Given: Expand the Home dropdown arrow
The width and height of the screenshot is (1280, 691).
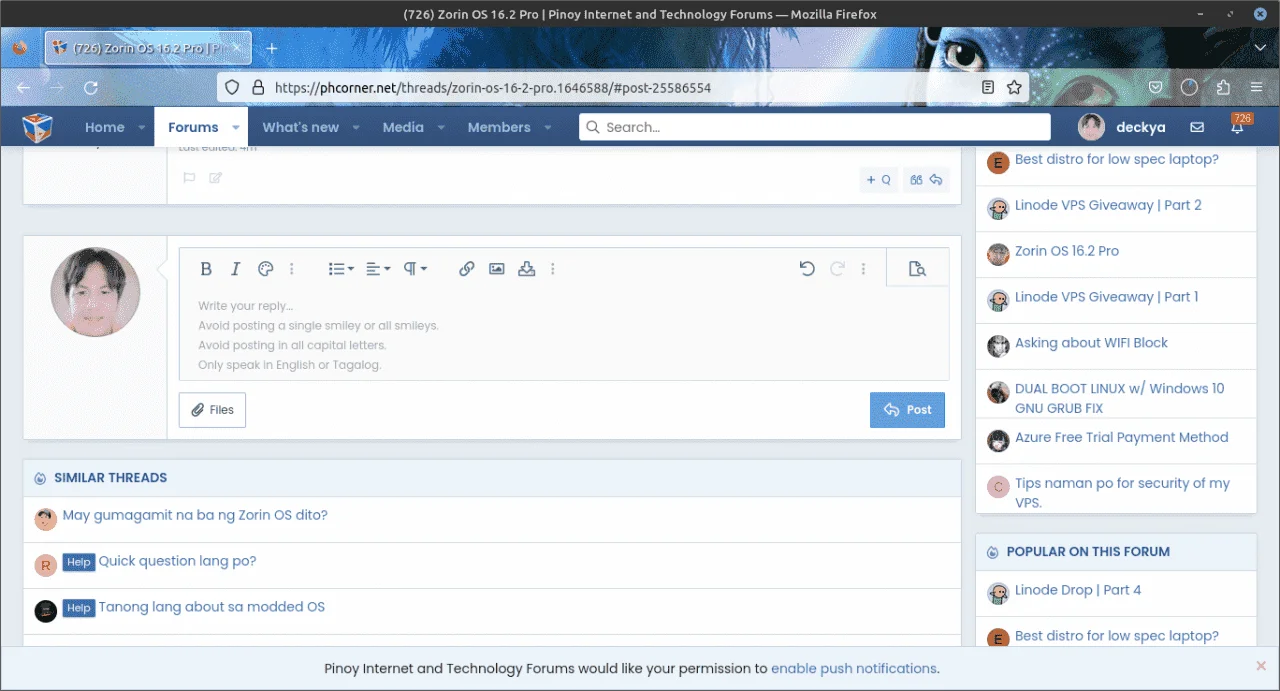Looking at the screenshot, I should pos(142,127).
